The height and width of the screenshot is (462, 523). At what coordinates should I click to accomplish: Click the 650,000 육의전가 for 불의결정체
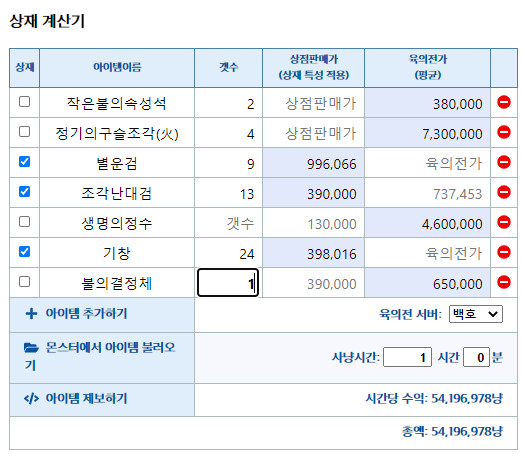(428, 283)
